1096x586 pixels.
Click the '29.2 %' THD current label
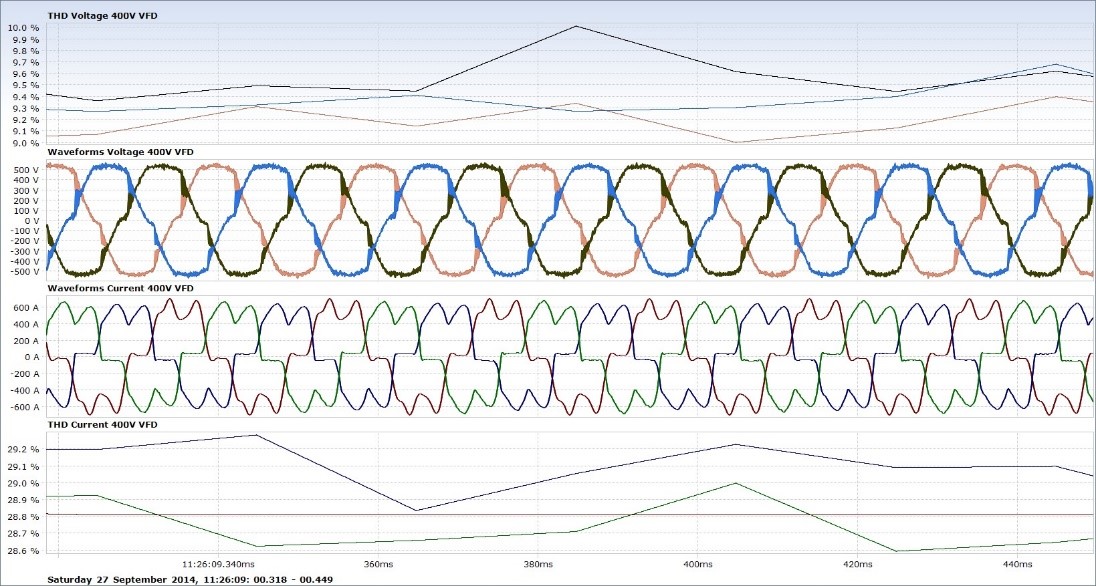pos(22,450)
